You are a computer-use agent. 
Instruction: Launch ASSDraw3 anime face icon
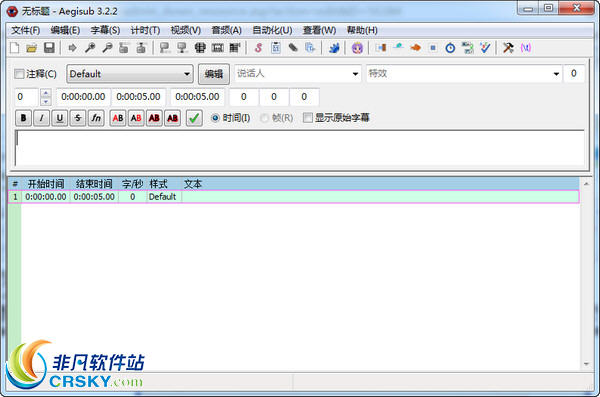tap(357, 48)
